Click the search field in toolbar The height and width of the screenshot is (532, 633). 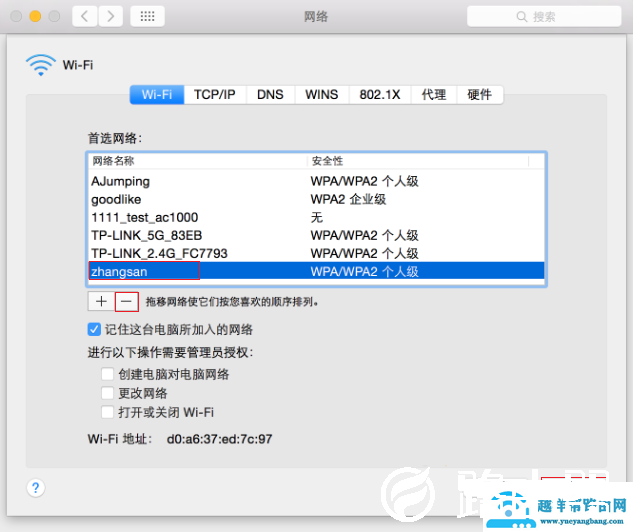(x=544, y=16)
